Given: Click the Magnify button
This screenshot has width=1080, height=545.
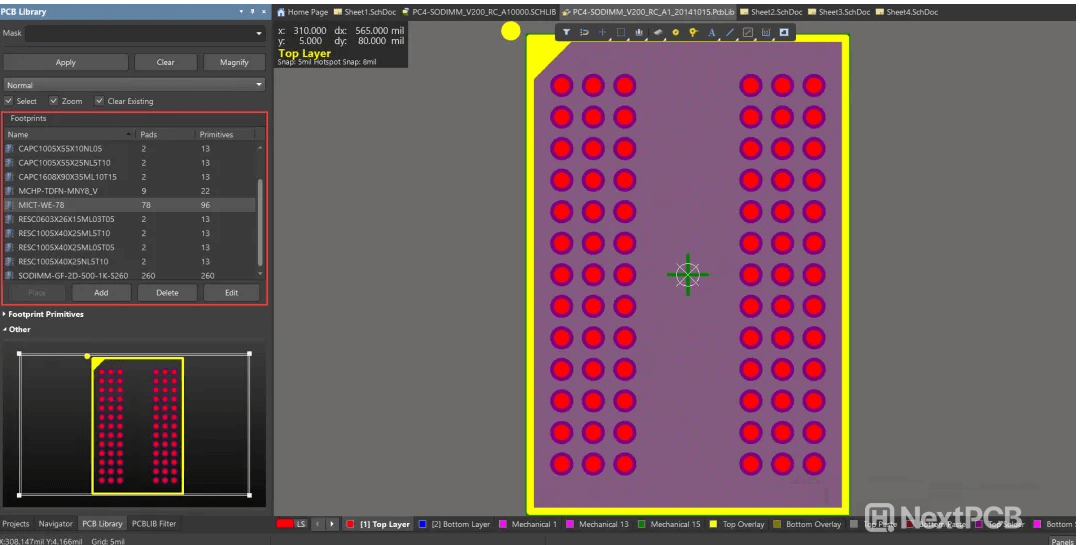Looking at the screenshot, I should [x=234, y=62].
